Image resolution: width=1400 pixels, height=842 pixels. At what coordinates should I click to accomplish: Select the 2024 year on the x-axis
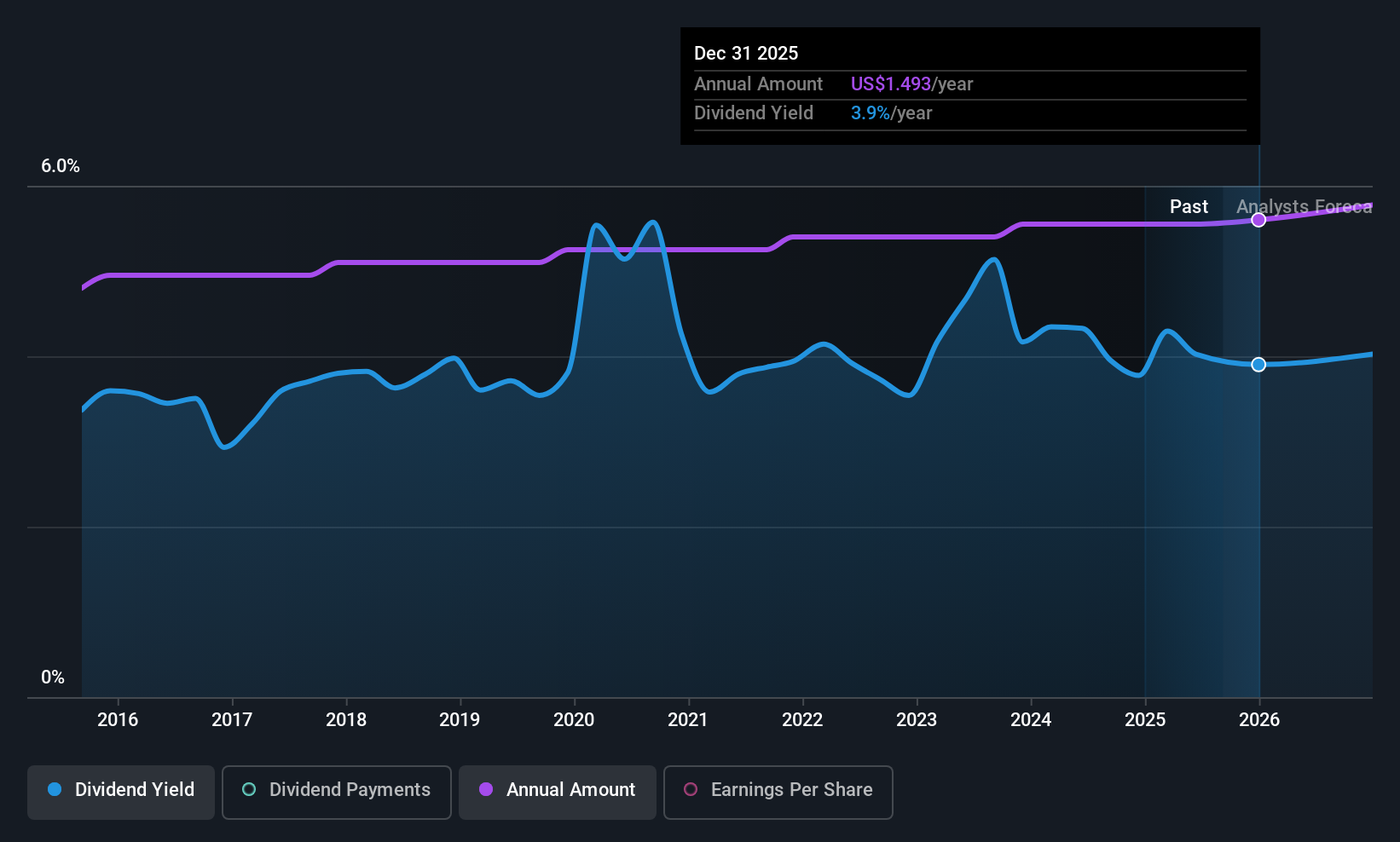(1031, 720)
